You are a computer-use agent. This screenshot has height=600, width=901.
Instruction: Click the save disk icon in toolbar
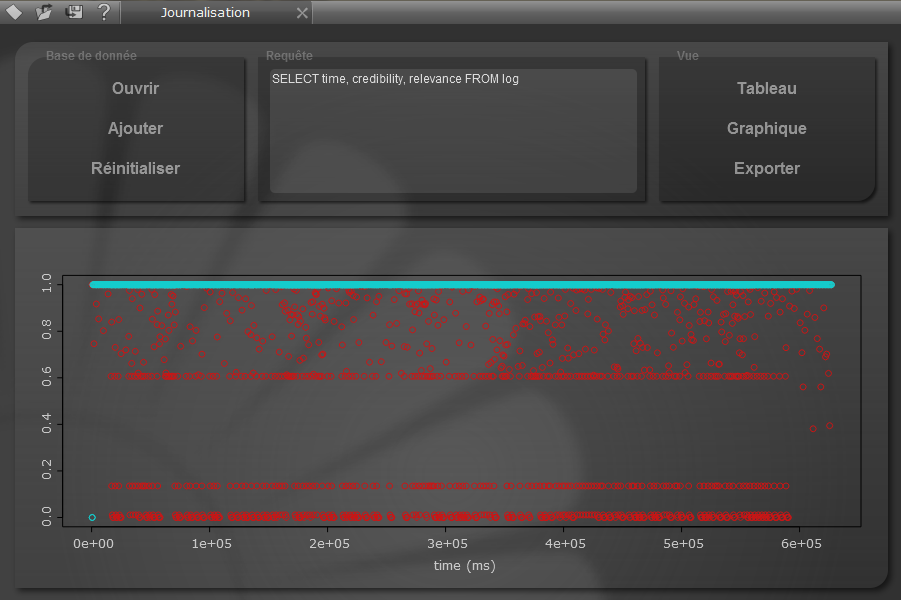74,11
